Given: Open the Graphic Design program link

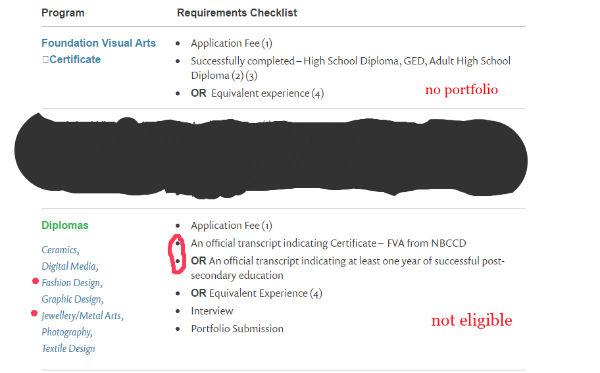Looking at the screenshot, I should 72,299.
